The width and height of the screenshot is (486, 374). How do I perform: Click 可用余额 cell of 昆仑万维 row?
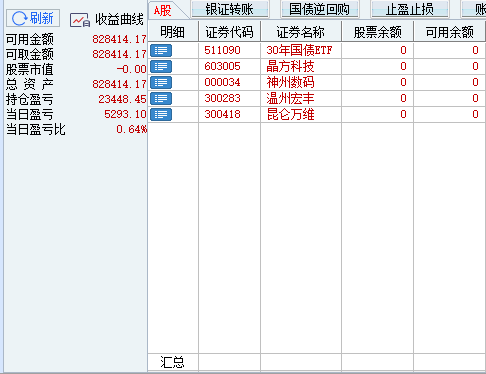(x=449, y=114)
